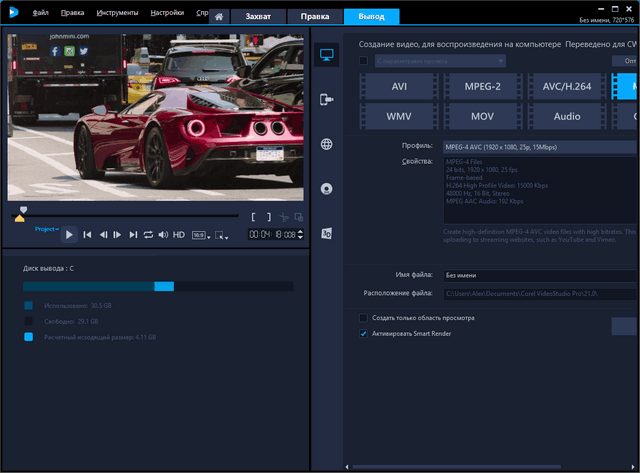The height and width of the screenshot is (473, 640).
Task: Click the preview scrubber playhead handle
Action: point(23,211)
